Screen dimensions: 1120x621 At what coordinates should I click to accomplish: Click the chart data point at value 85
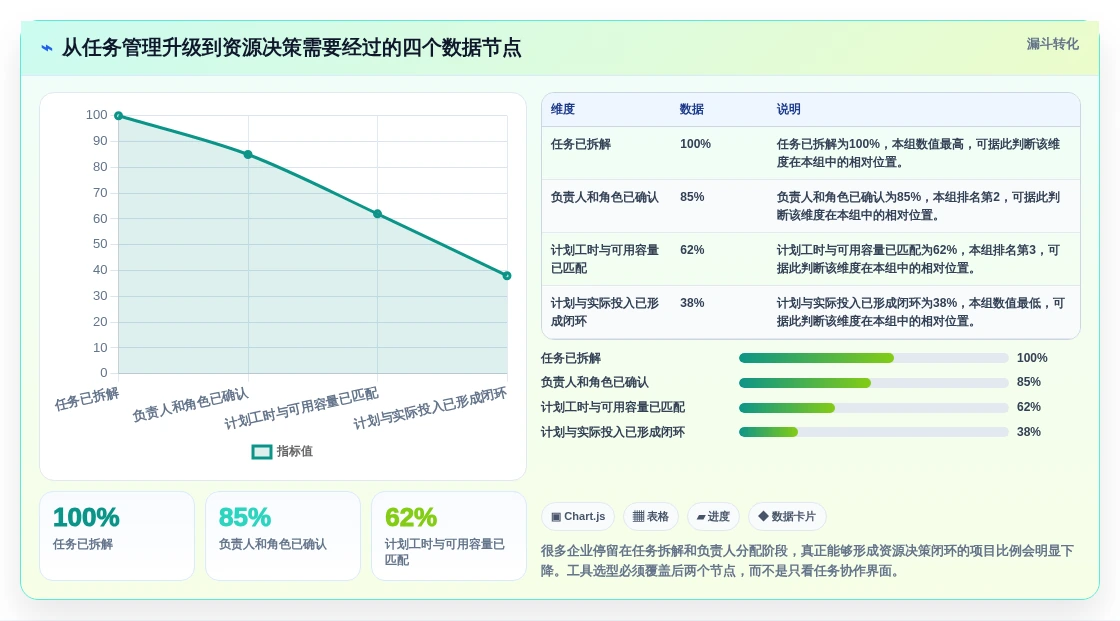tap(248, 154)
